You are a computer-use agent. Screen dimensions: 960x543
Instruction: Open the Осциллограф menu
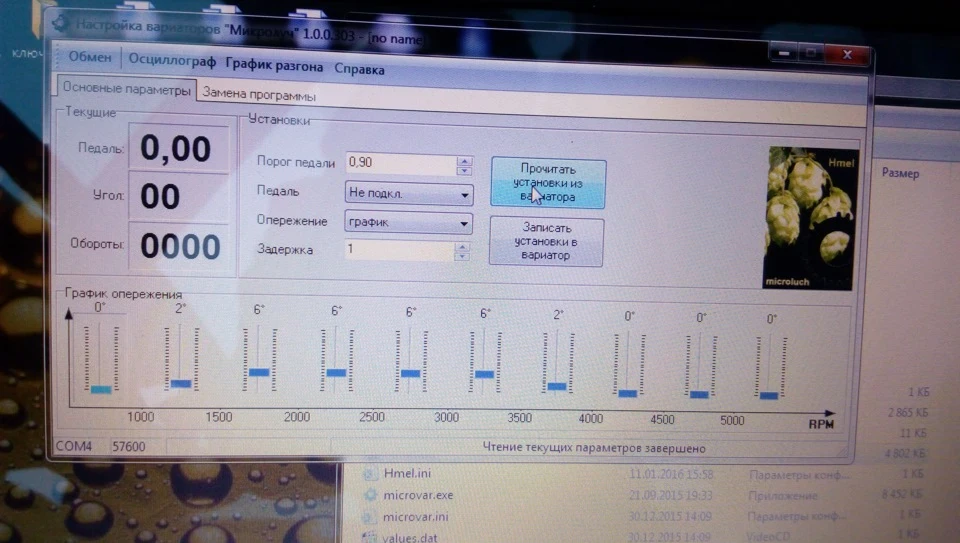click(172, 61)
